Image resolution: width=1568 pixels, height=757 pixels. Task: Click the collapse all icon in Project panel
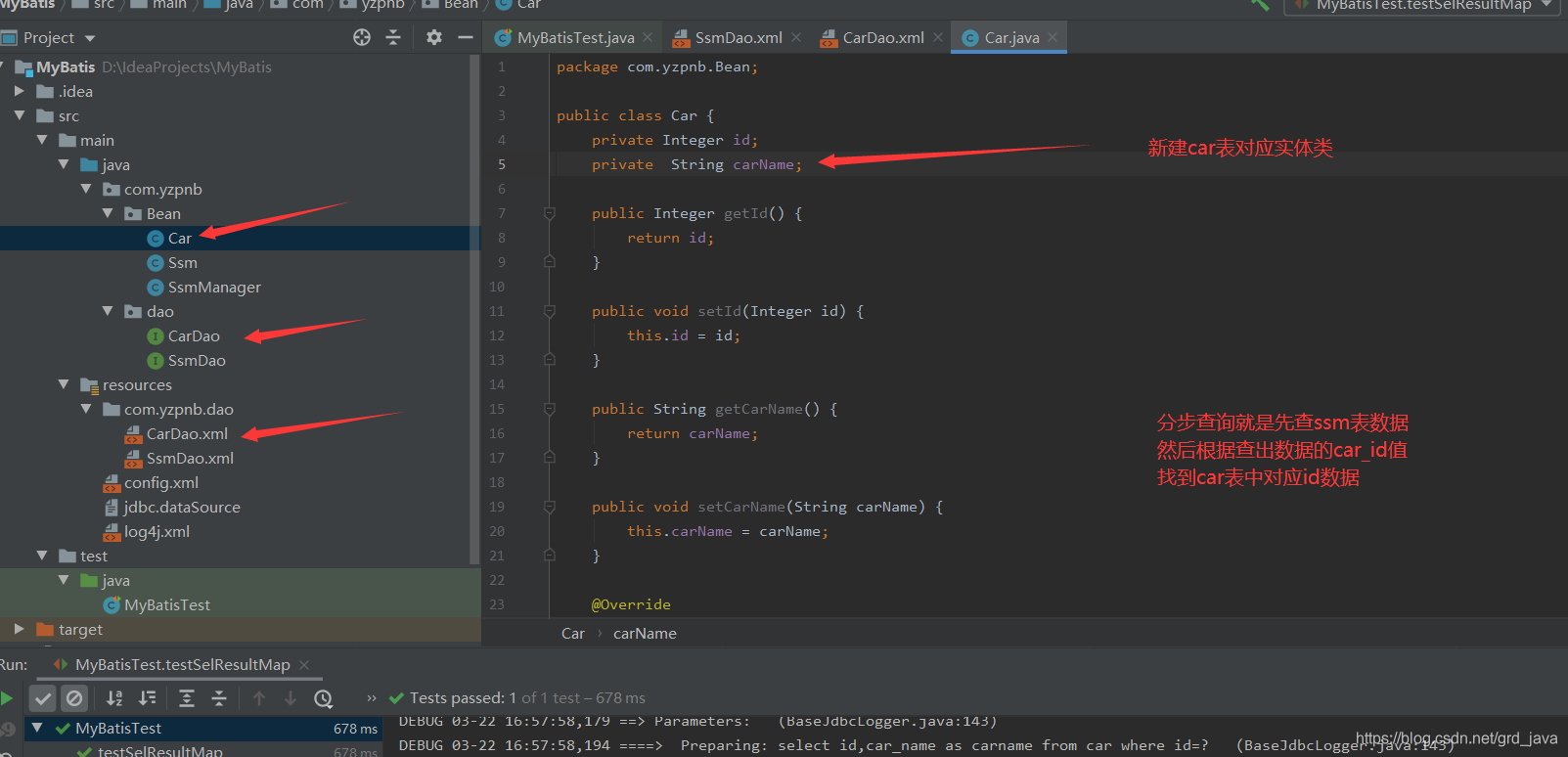[393, 37]
